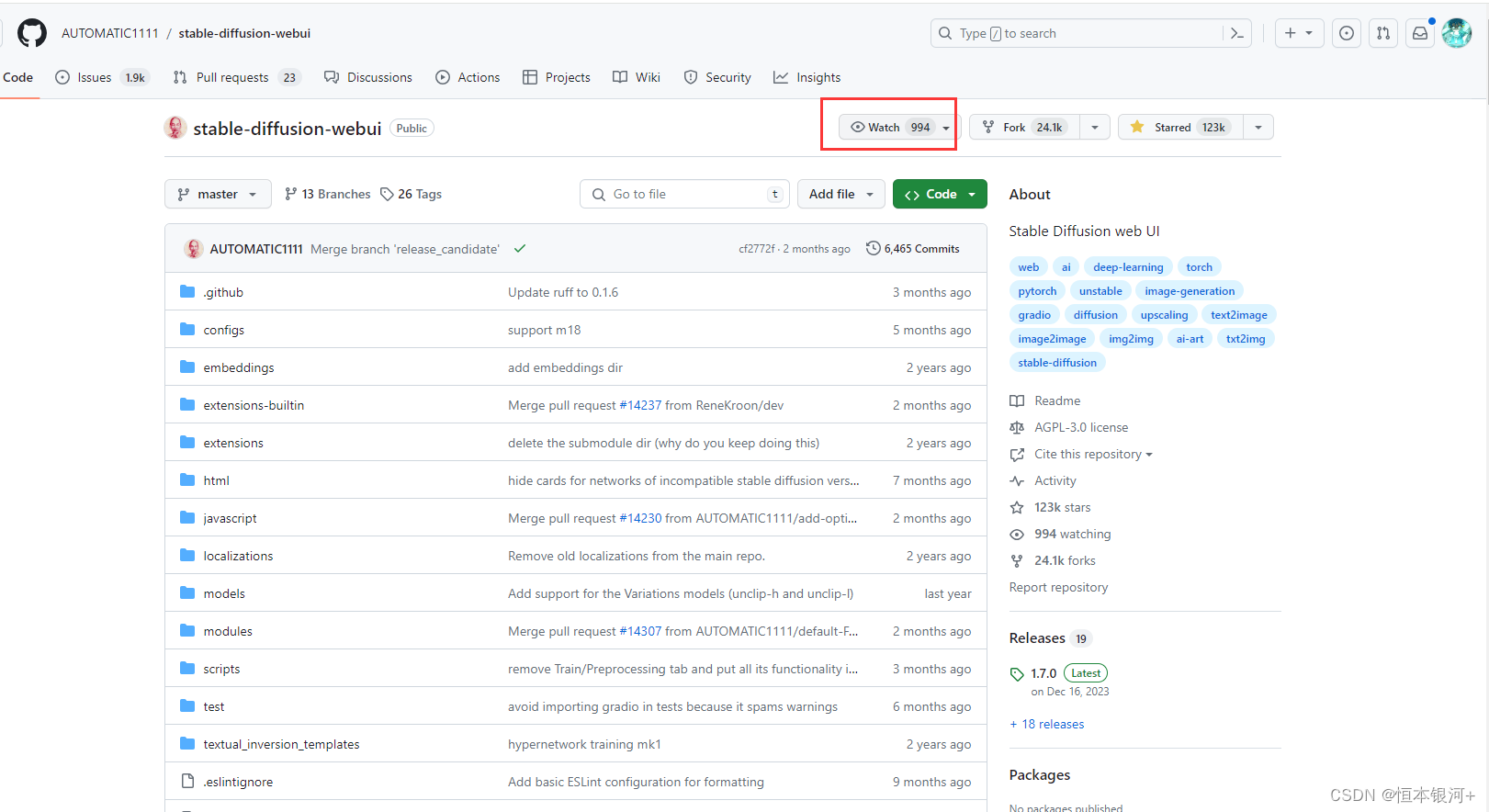This screenshot has height=812, width=1489.
Task: Open the + 18 releases link
Action: (1047, 724)
